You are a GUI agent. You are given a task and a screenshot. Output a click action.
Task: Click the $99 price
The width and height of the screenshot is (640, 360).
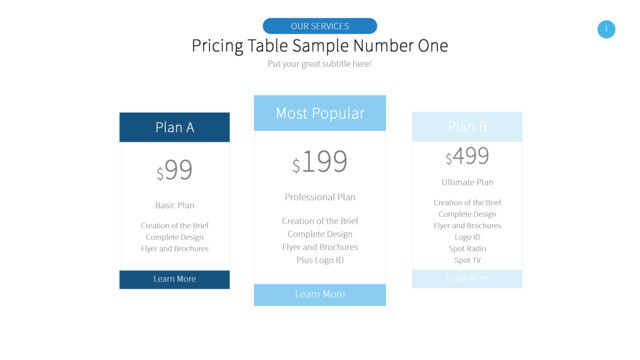174,170
